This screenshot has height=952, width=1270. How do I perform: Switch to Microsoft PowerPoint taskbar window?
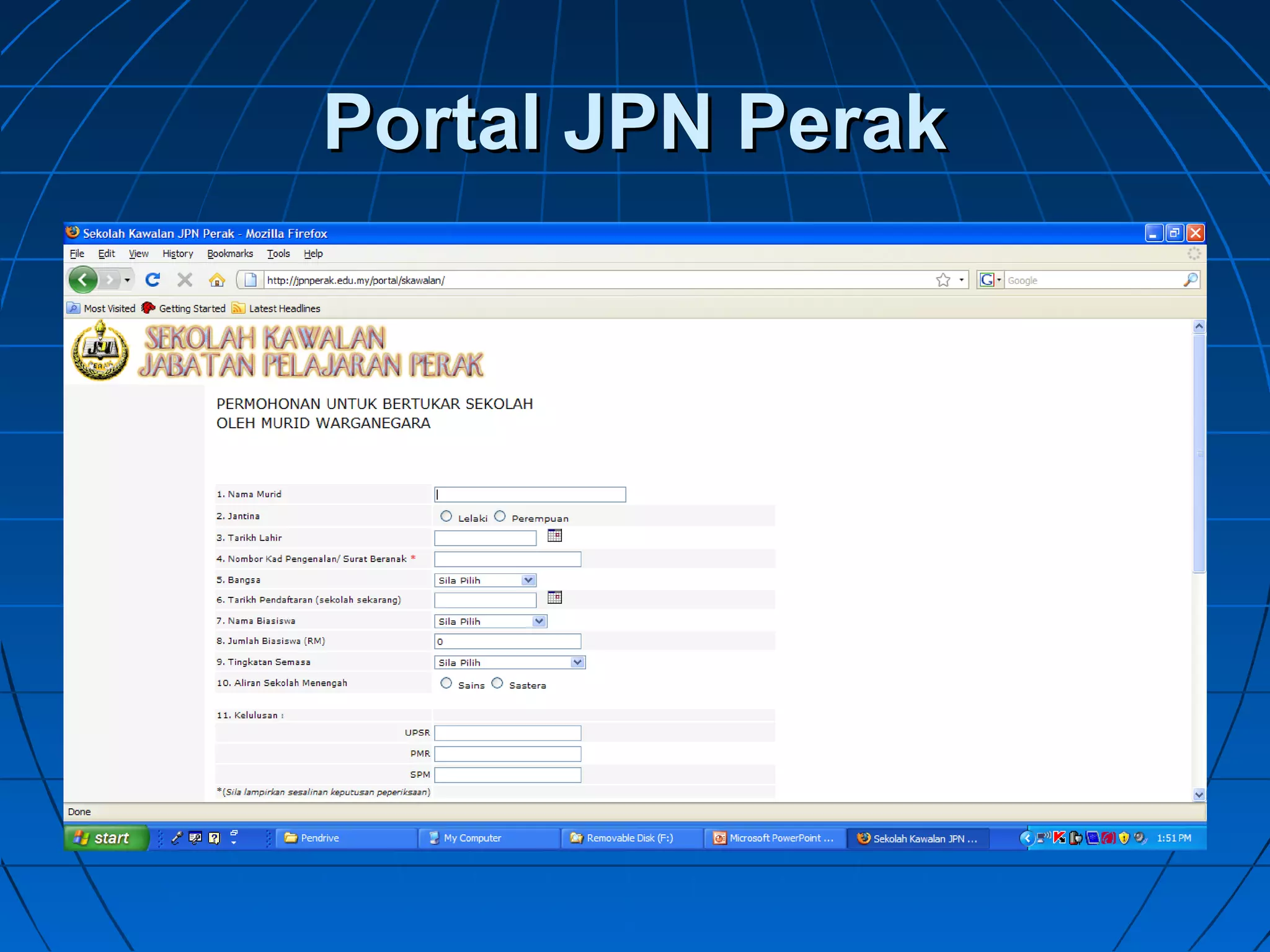[775, 838]
